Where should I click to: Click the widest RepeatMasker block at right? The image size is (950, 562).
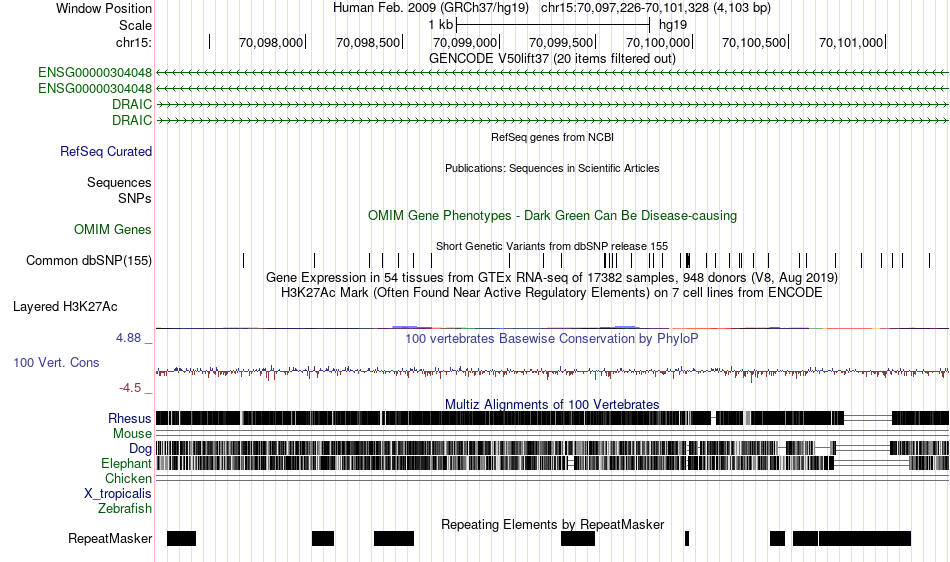(865, 538)
